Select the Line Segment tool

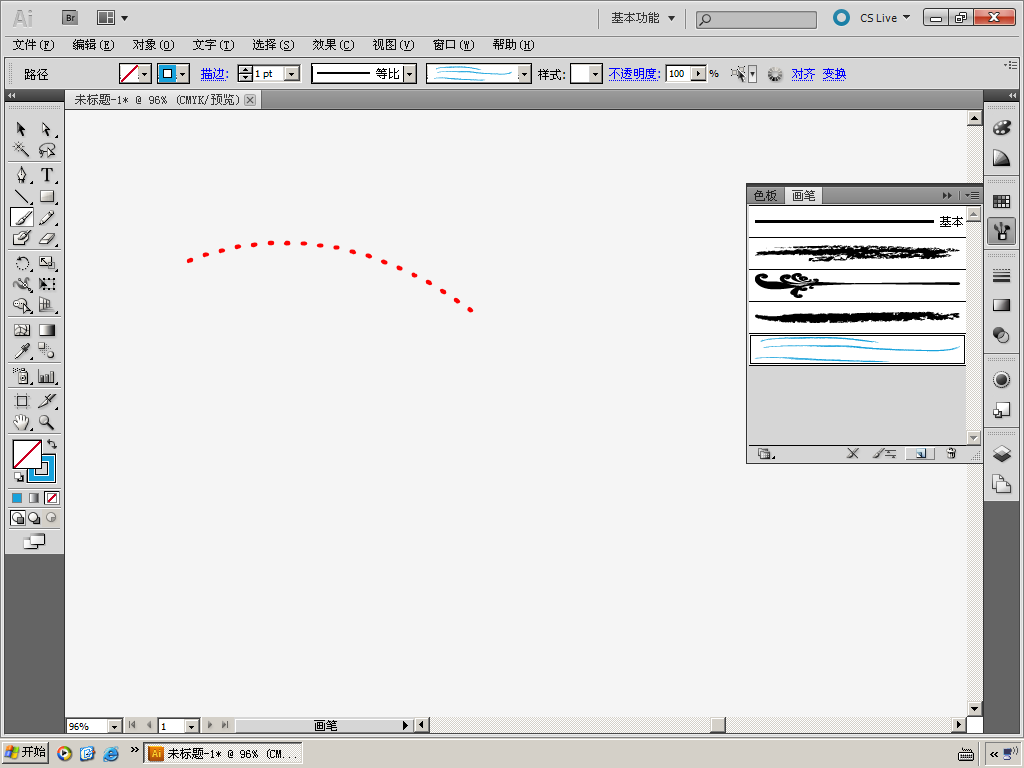pyautogui.click(x=21, y=196)
